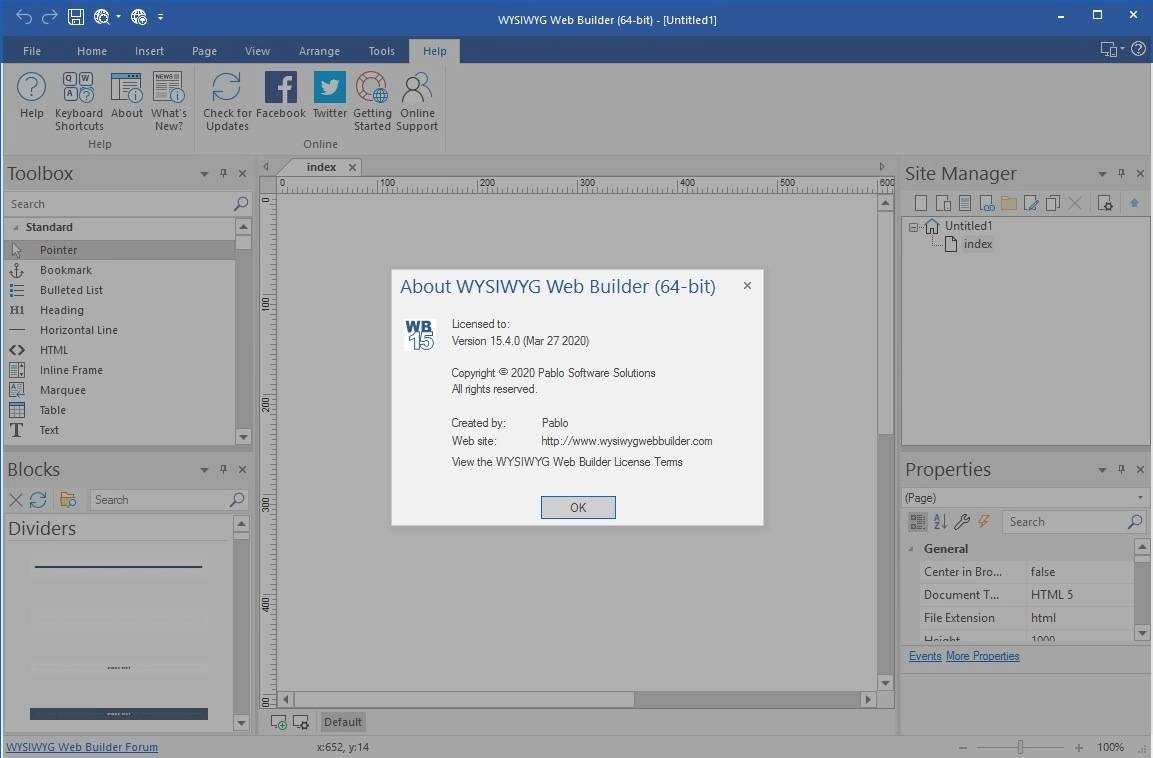Collapse the Untitled1 tree node
The height and width of the screenshot is (758, 1153).
click(x=913, y=227)
